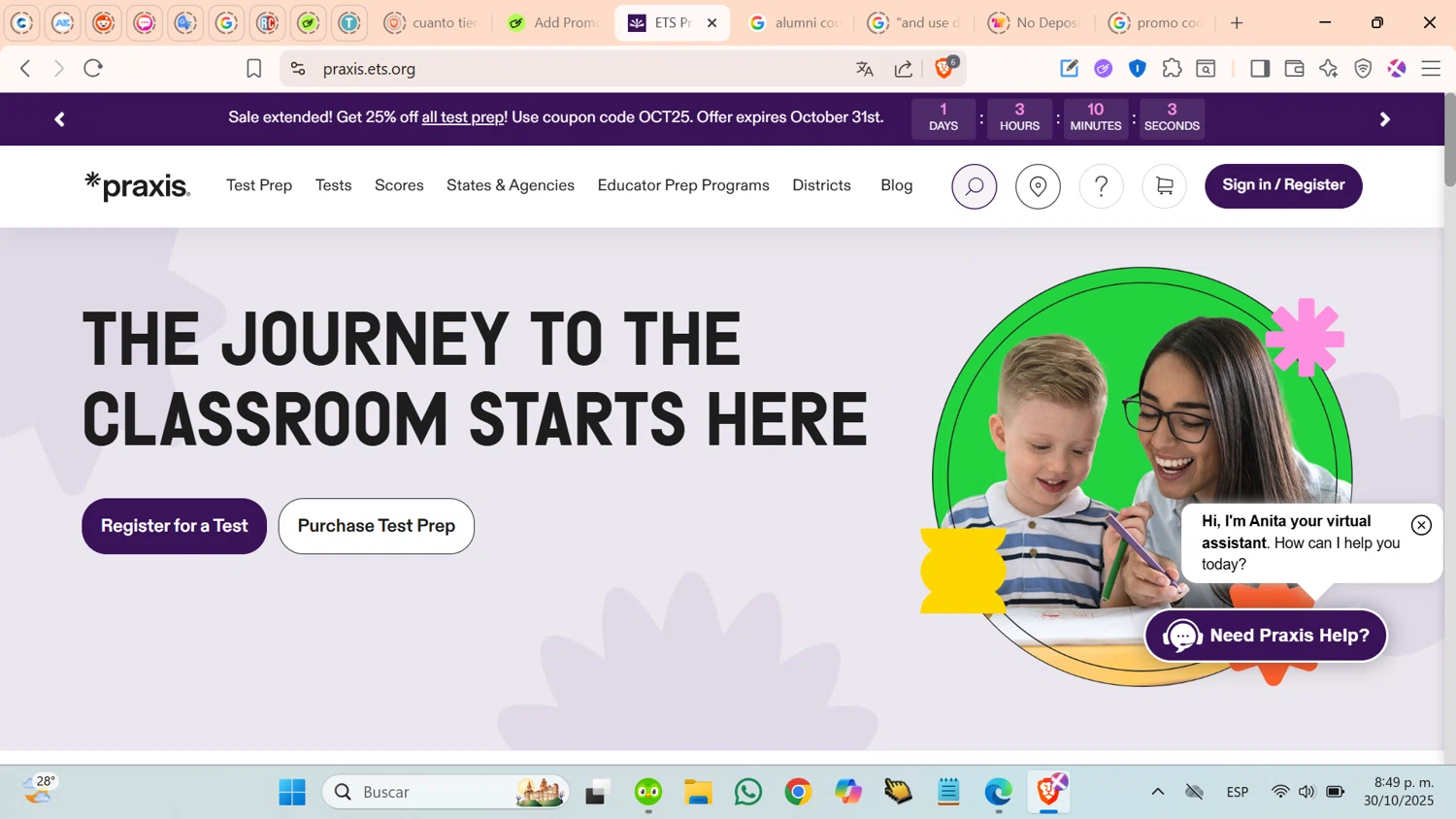Screen dimensions: 1456x819
Task: Switch to 'cuanto tie' tab
Action: coord(432,22)
